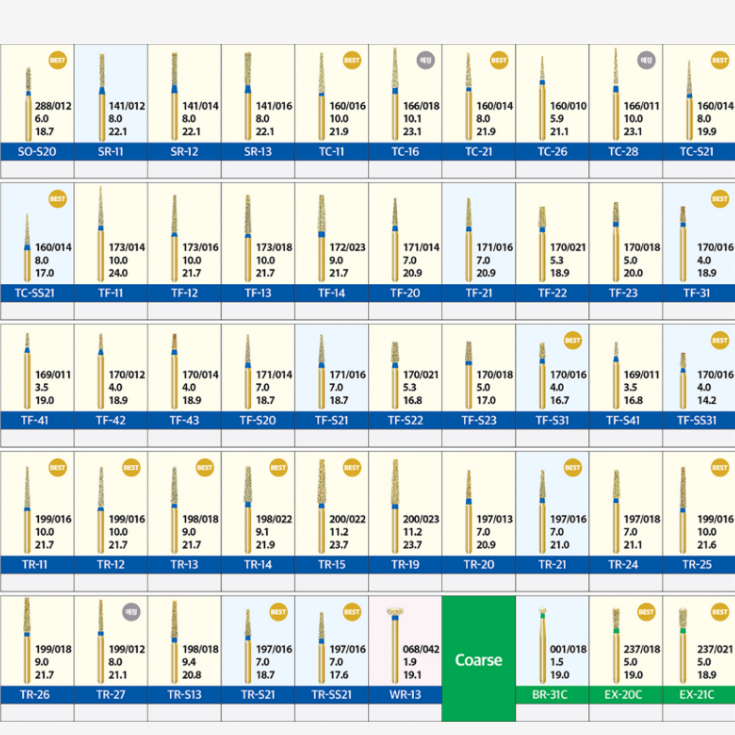Image resolution: width=735 pixels, height=735 pixels.
Task: Click the BEST badge in the TR-12 cell
Action: coord(131,467)
